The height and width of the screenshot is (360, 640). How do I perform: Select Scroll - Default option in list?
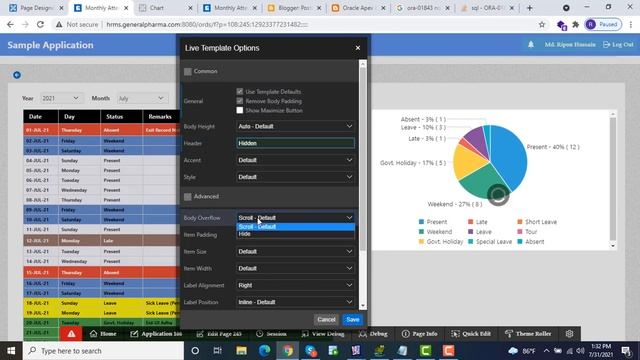[295, 227]
